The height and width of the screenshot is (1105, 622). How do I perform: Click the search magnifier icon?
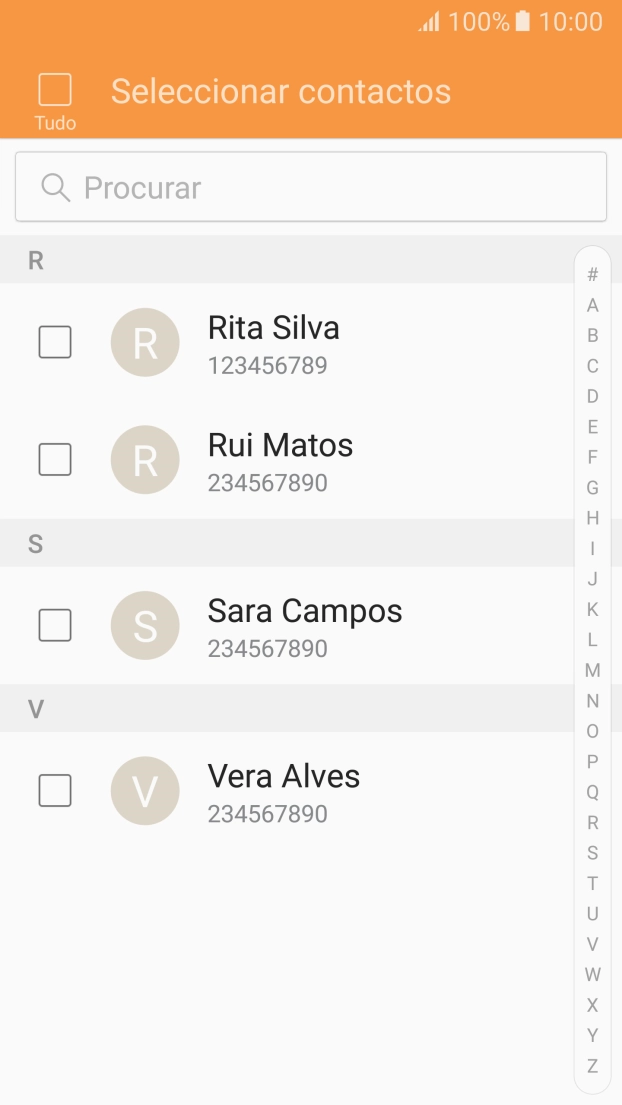54,187
